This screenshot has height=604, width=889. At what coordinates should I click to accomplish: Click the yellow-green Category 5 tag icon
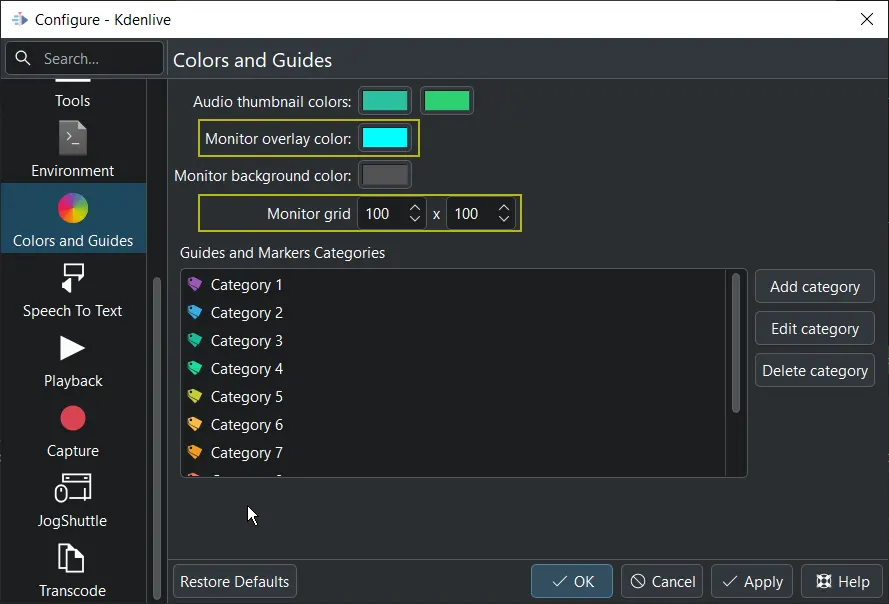[194, 396]
